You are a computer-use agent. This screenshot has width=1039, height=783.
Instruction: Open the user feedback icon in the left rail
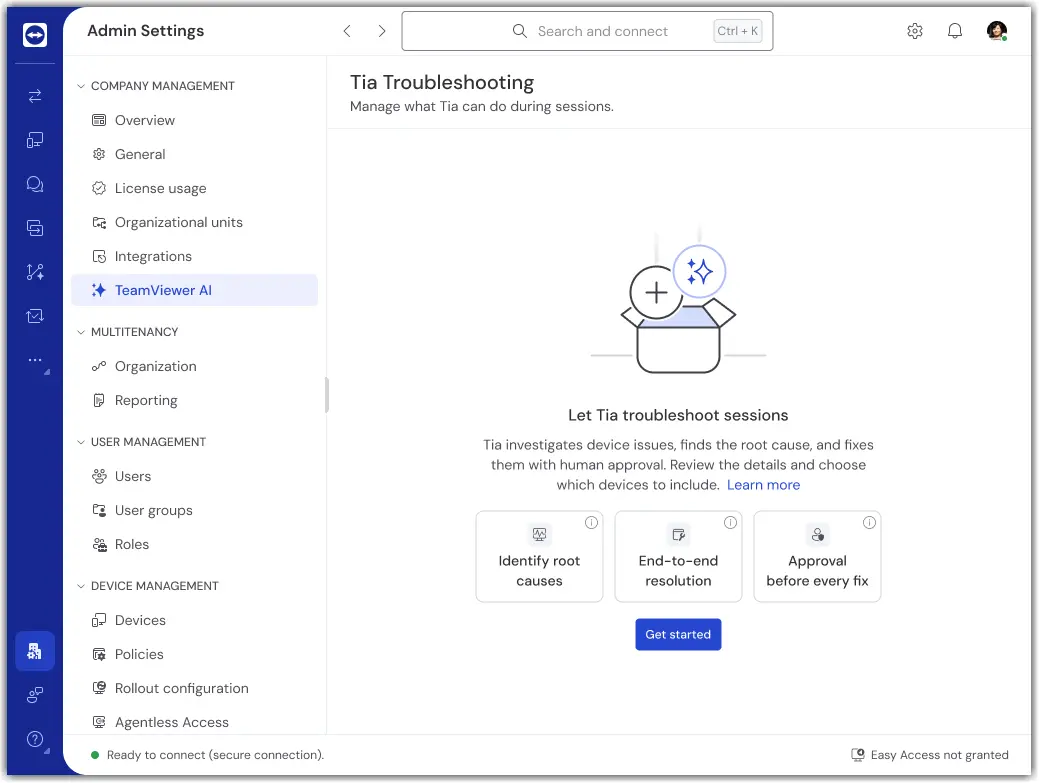(34, 695)
